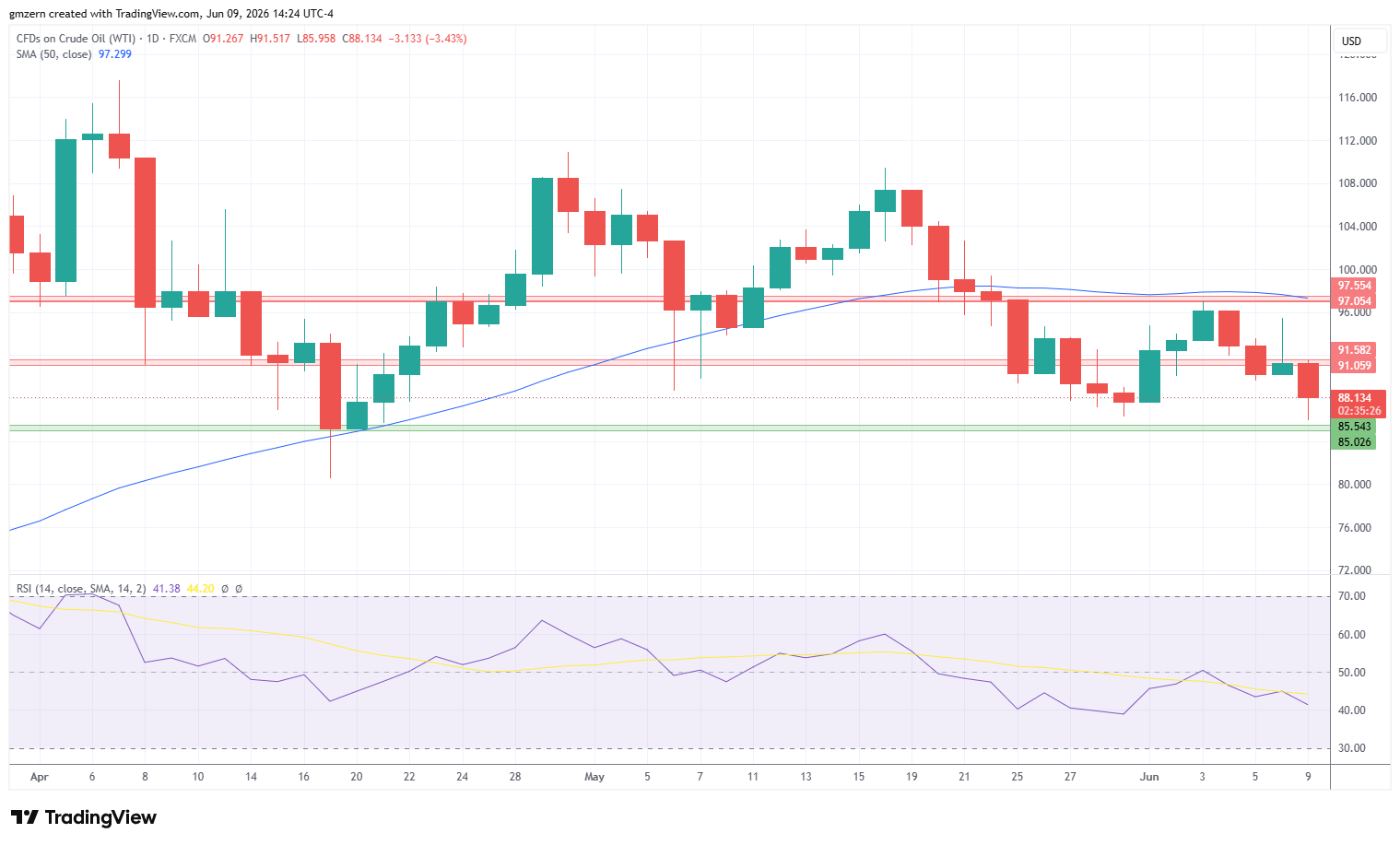Select the red price tag 91.059
The width and height of the screenshot is (1400, 845).
(1354, 366)
